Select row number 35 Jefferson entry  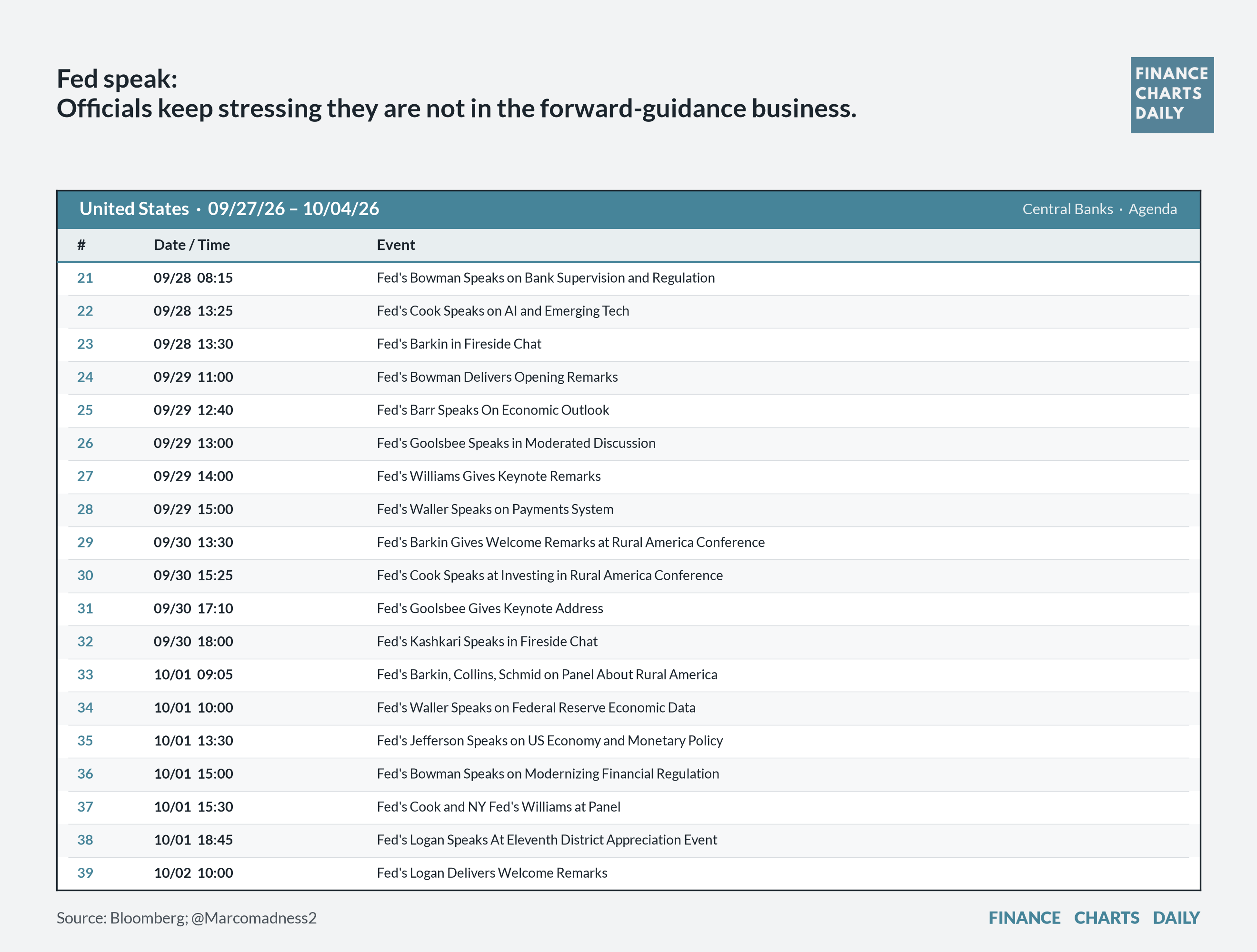point(85,741)
